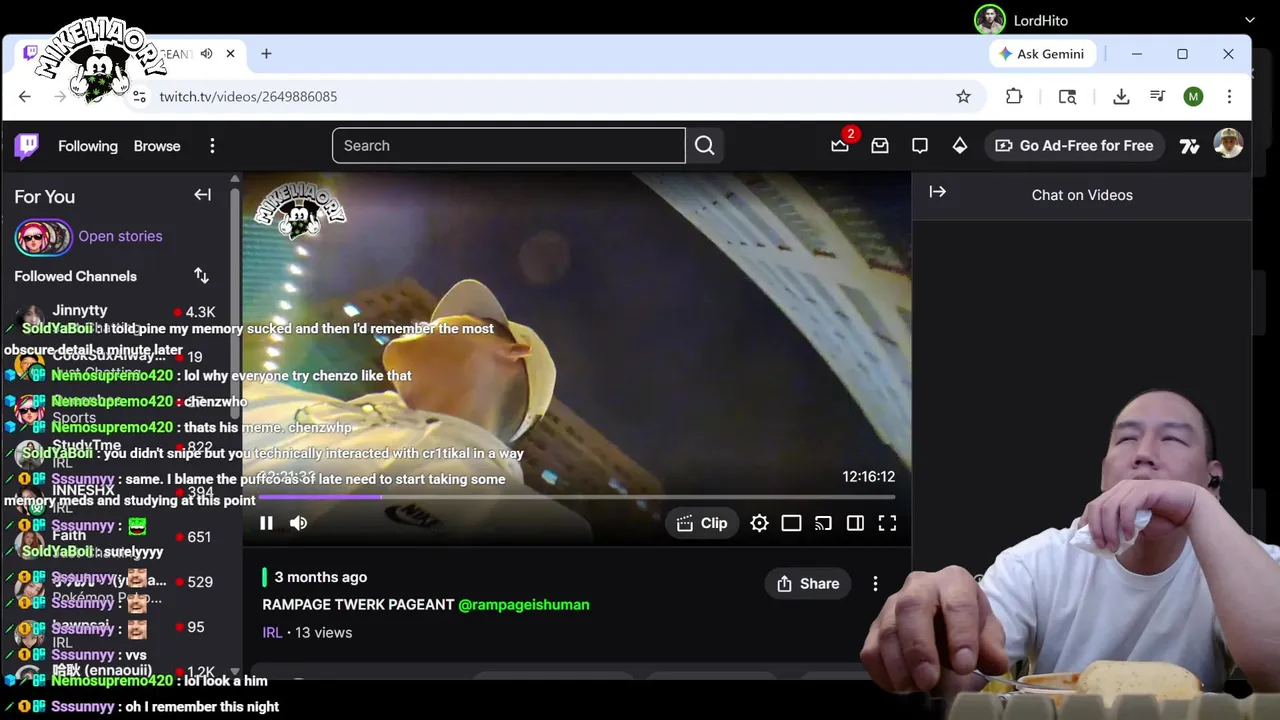
Task: Open the Chrome media controls icon
Action: (1157, 97)
